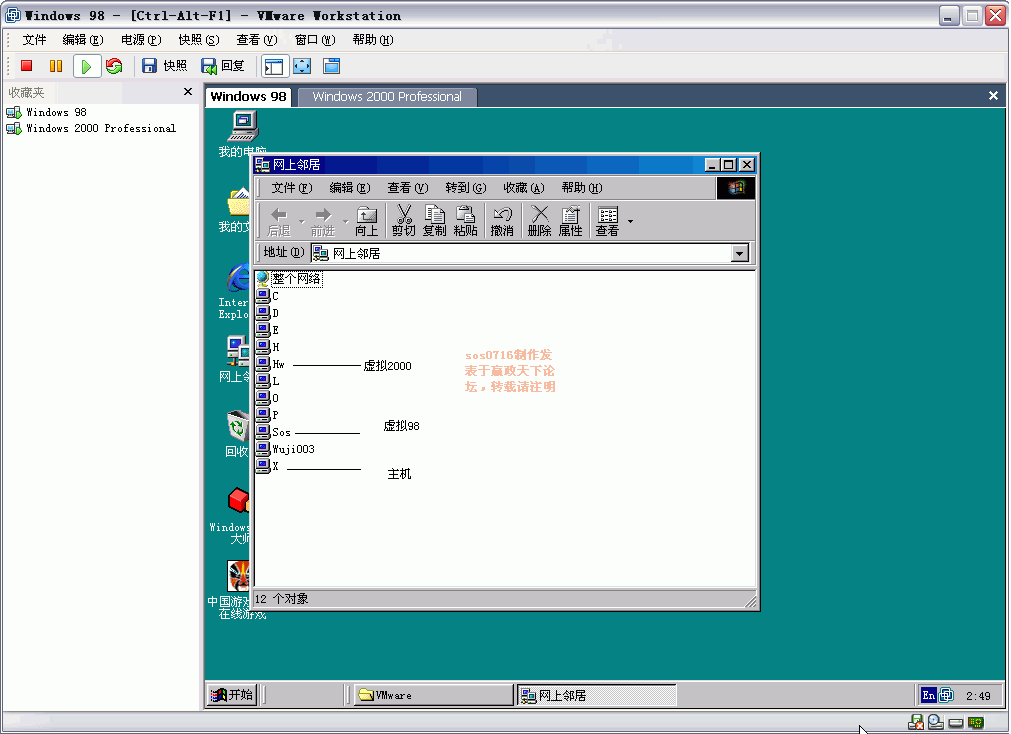Select computer Sos in network list
Image resolution: width=1011 pixels, height=734 pixels.
tap(273, 432)
